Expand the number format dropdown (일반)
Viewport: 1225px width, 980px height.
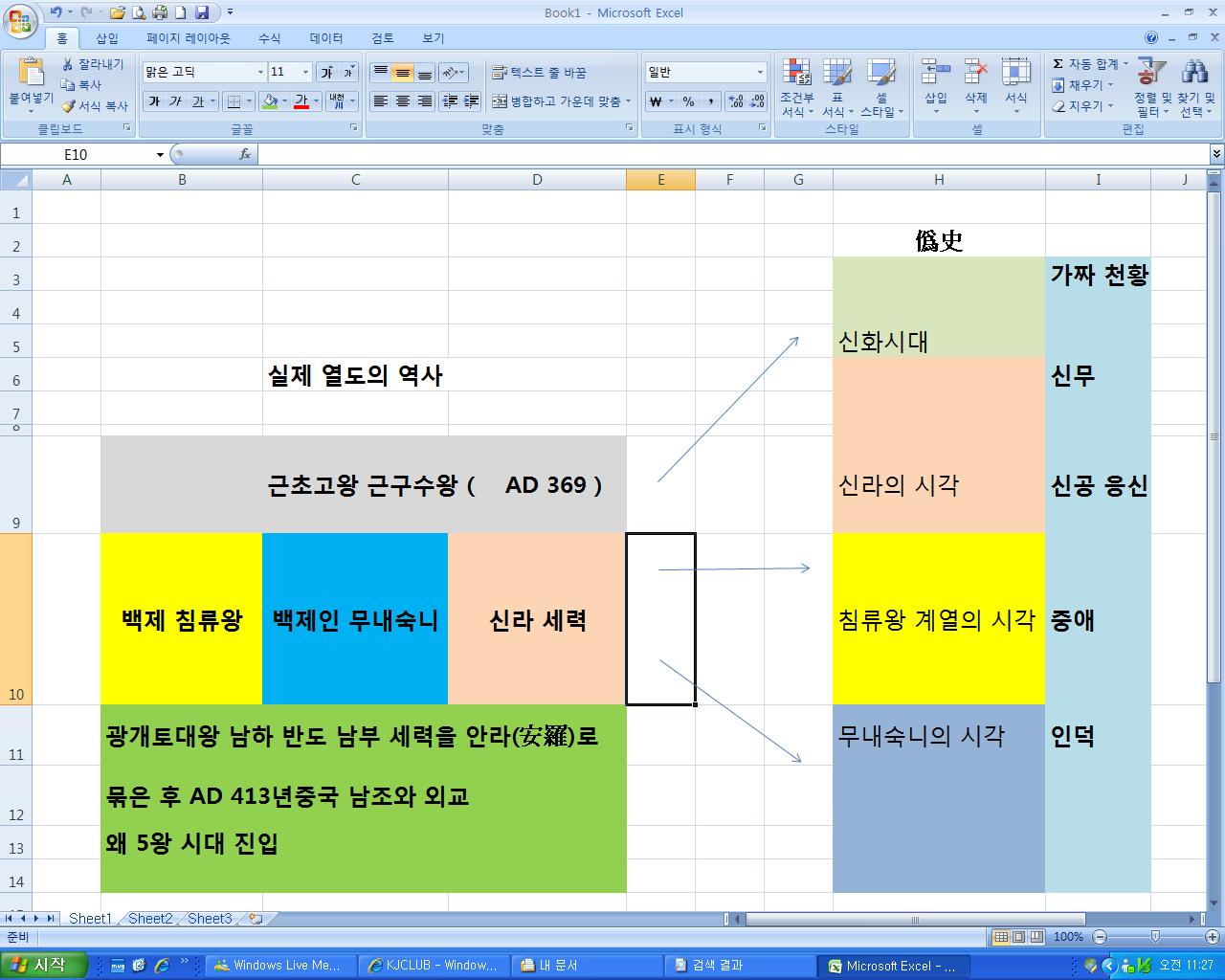760,73
